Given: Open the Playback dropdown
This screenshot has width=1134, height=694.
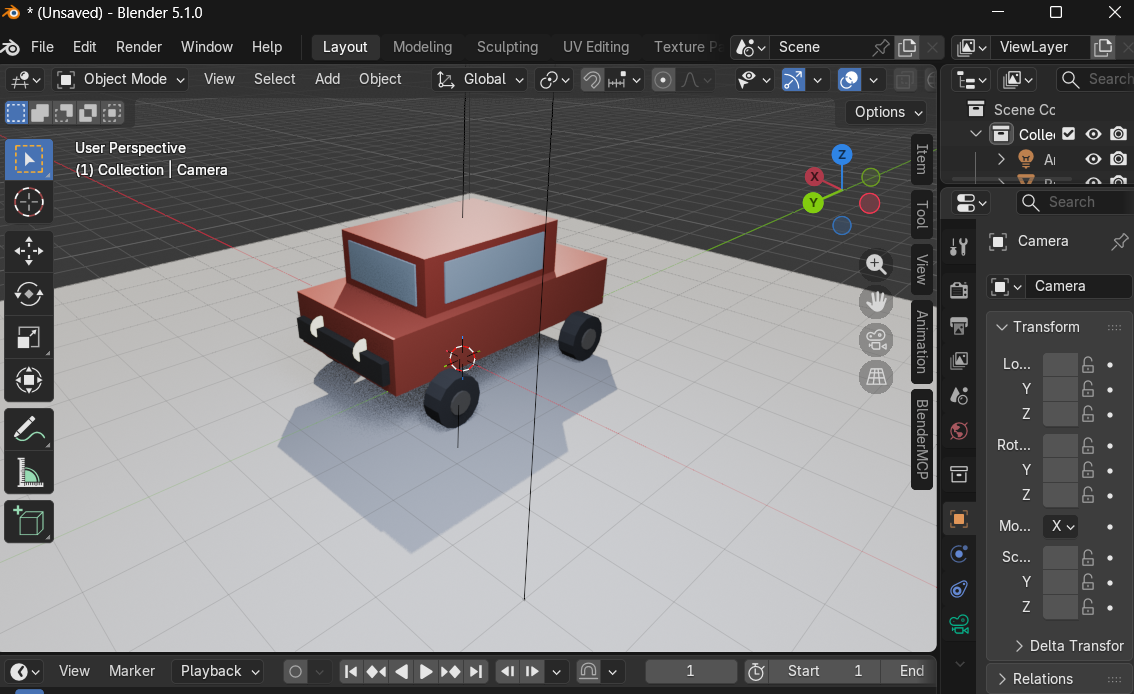Looking at the screenshot, I should tap(218, 672).
